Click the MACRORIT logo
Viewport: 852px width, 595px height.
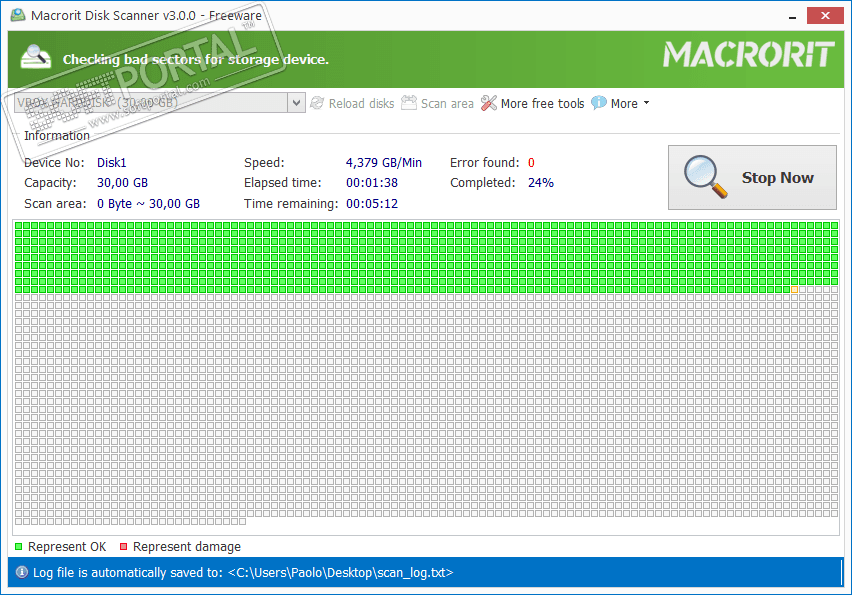click(x=748, y=54)
